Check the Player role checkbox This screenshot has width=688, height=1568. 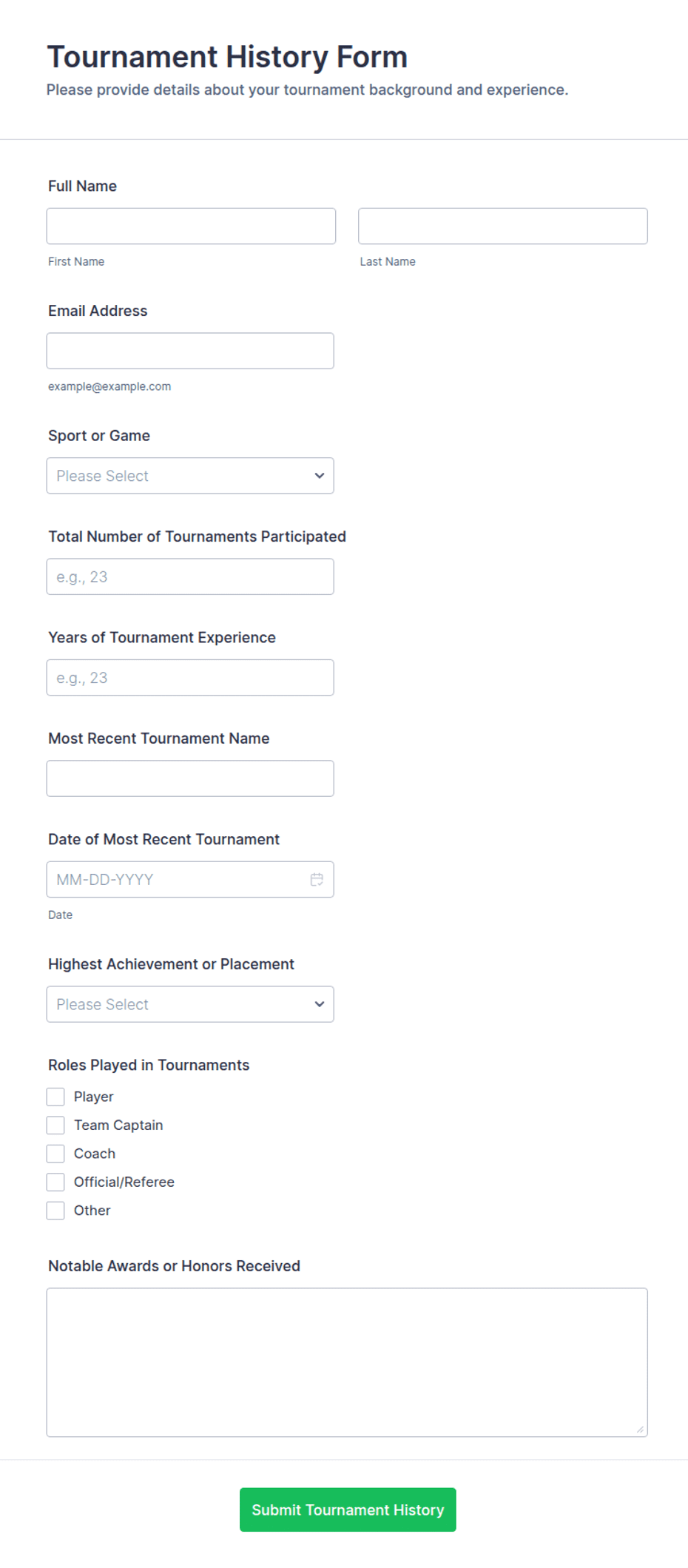coord(55,1097)
